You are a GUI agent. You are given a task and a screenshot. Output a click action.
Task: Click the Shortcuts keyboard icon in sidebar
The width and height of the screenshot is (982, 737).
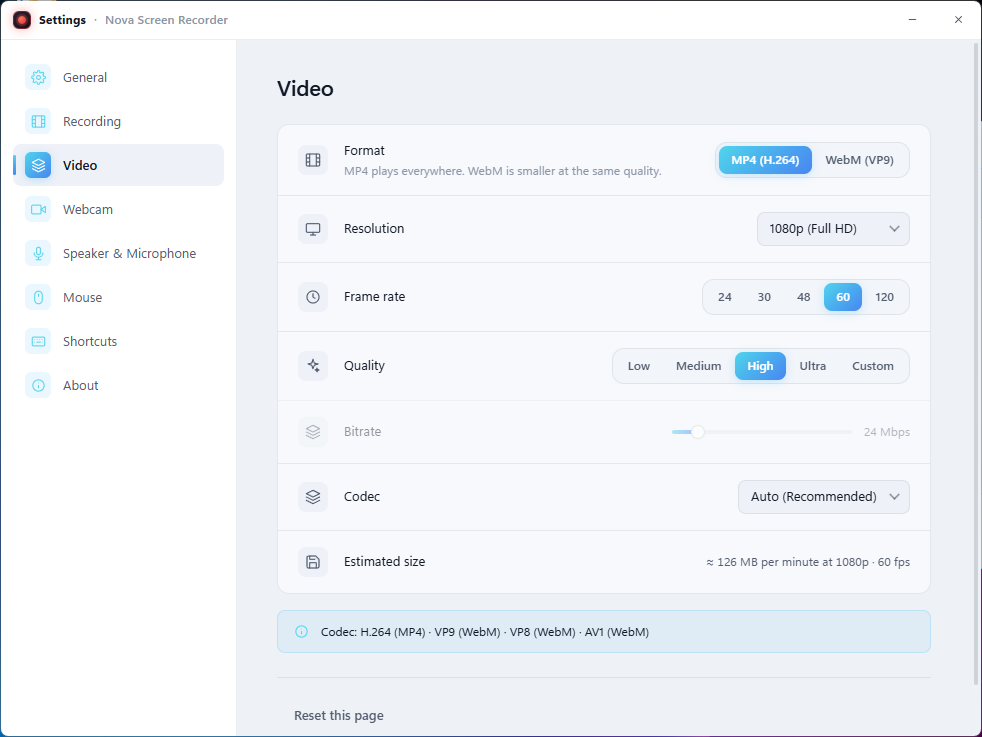coord(38,341)
